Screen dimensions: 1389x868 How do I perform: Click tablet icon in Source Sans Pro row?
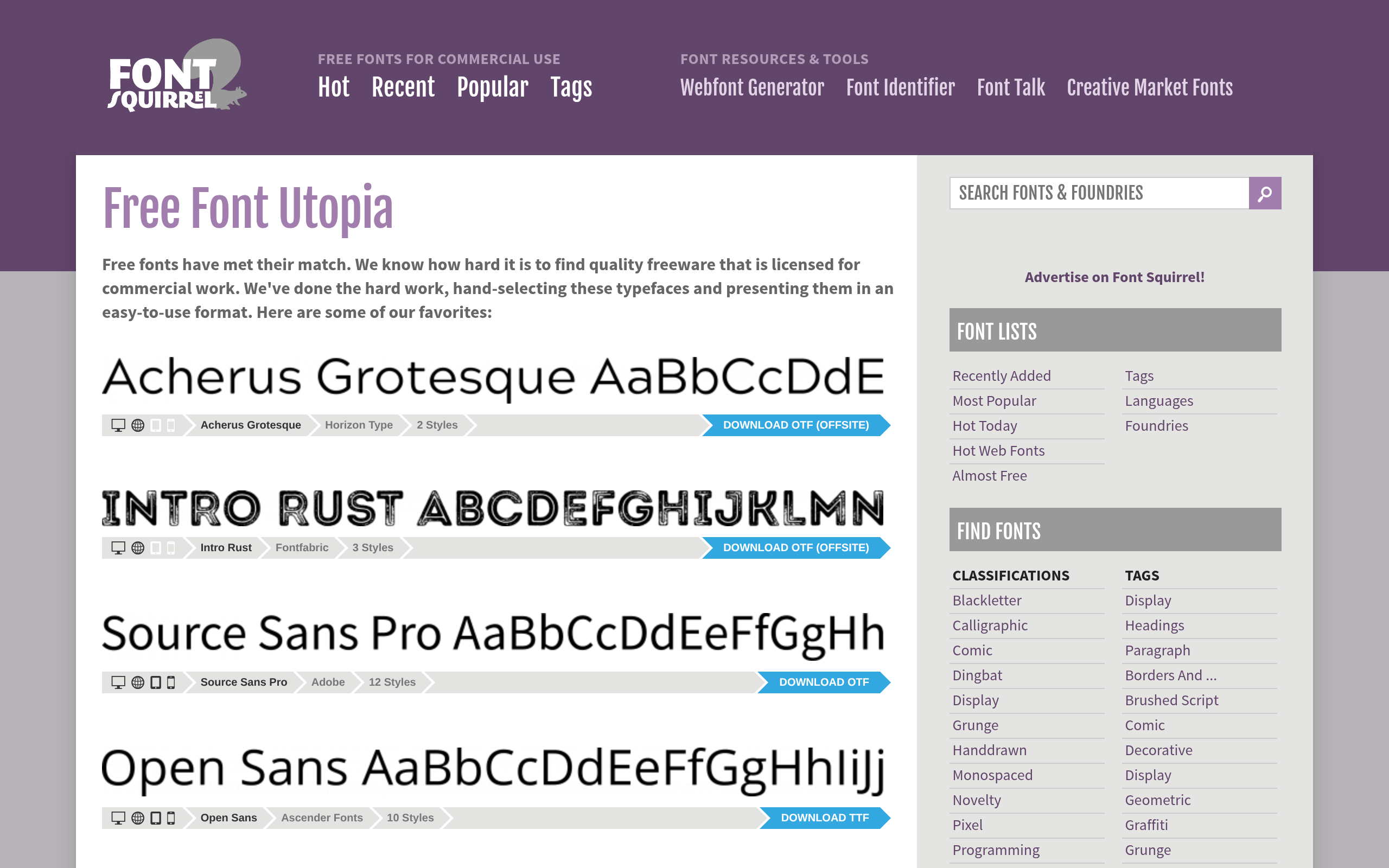click(156, 682)
